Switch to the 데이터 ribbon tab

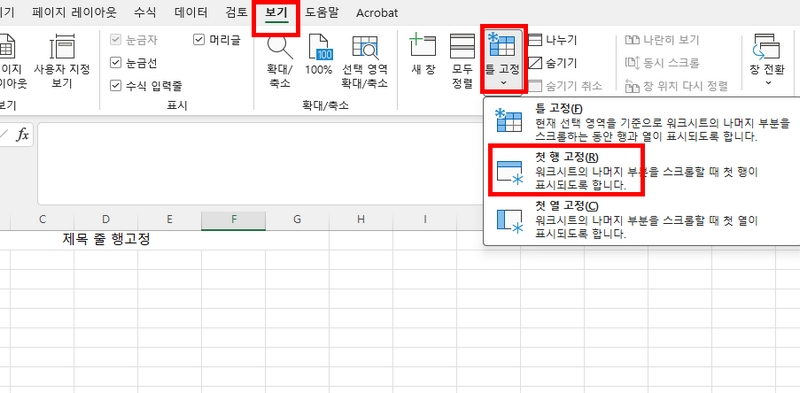click(x=191, y=13)
